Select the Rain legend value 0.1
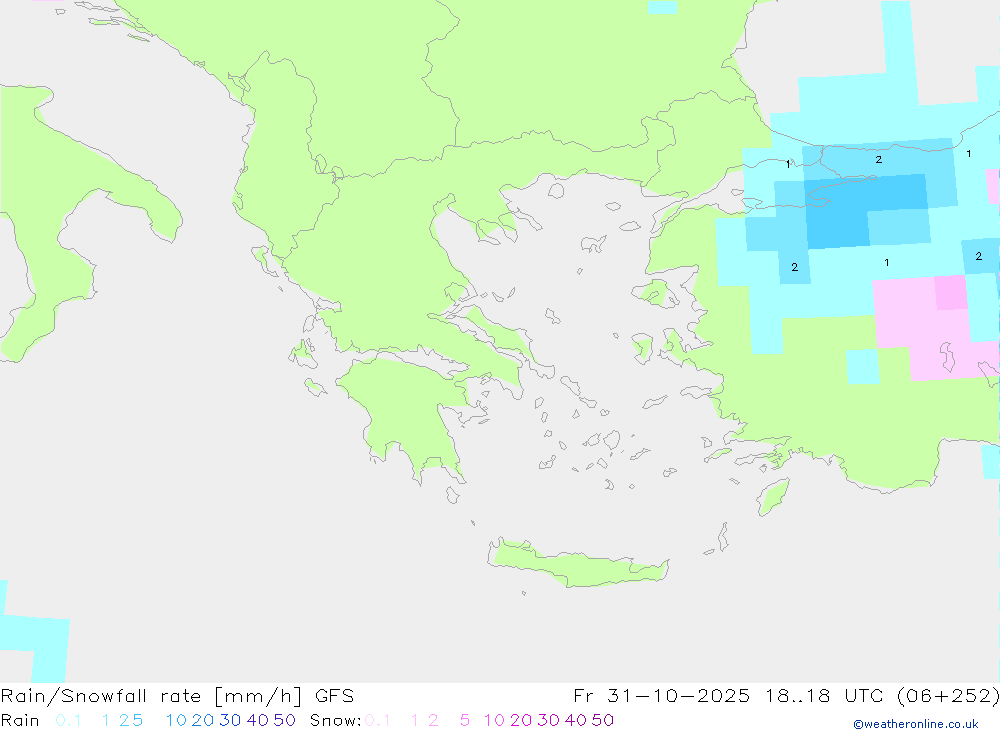1000x733 pixels. 68,720
